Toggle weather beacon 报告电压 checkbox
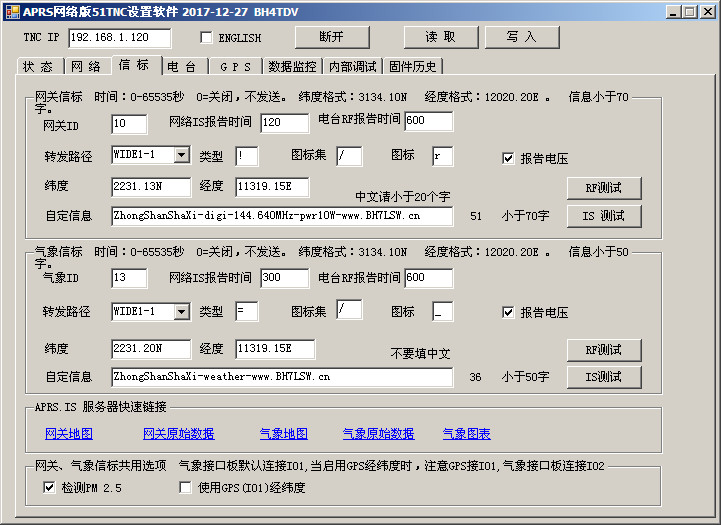Screen dimensions: 721x525 pos(508,313)
